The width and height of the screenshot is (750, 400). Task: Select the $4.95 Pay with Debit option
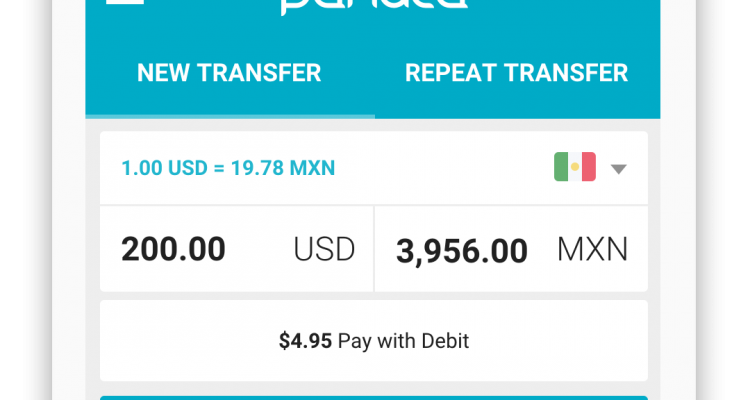coord(374,341)
